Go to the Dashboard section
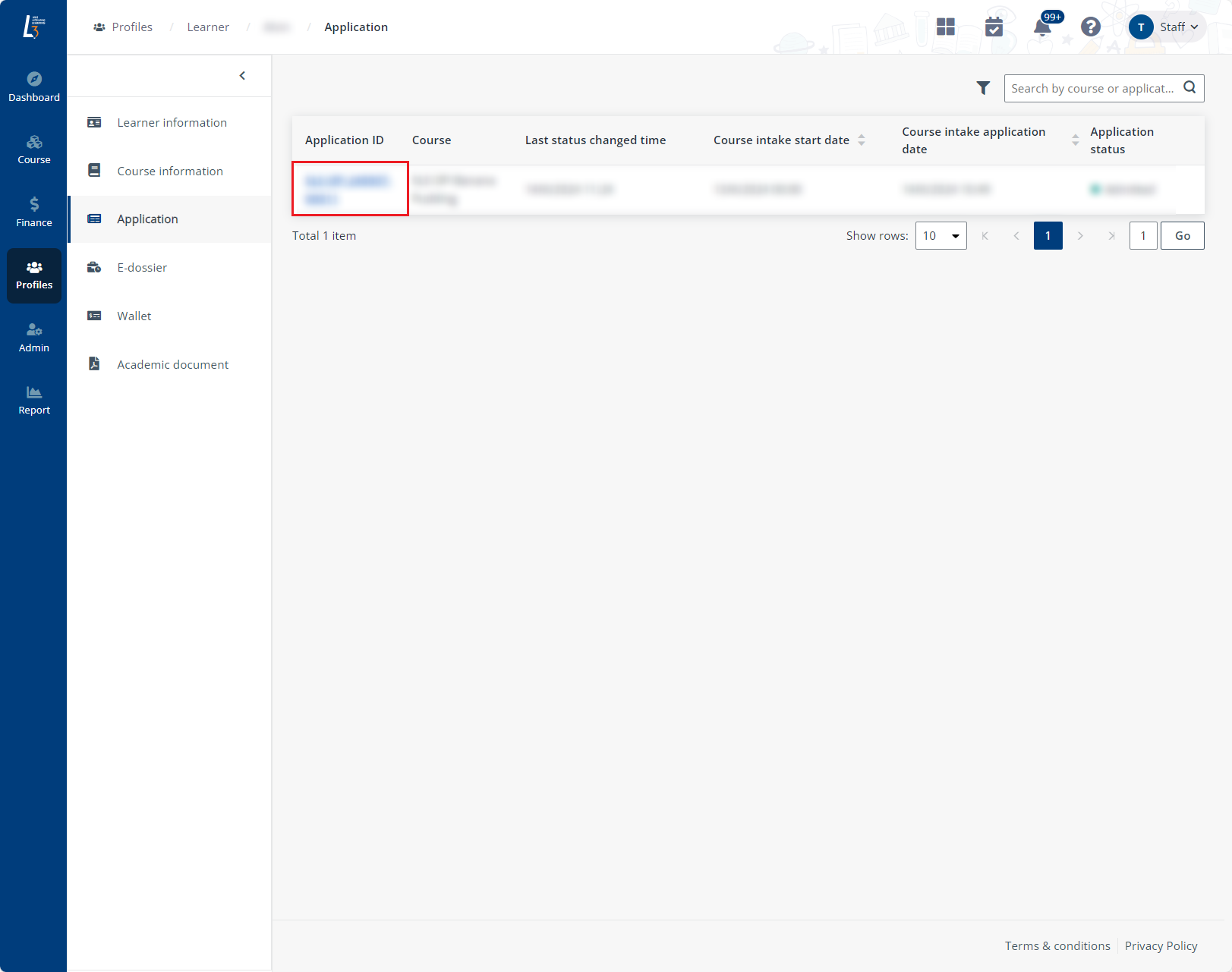This screenshot has width=1232, height=972. point(33,84)
